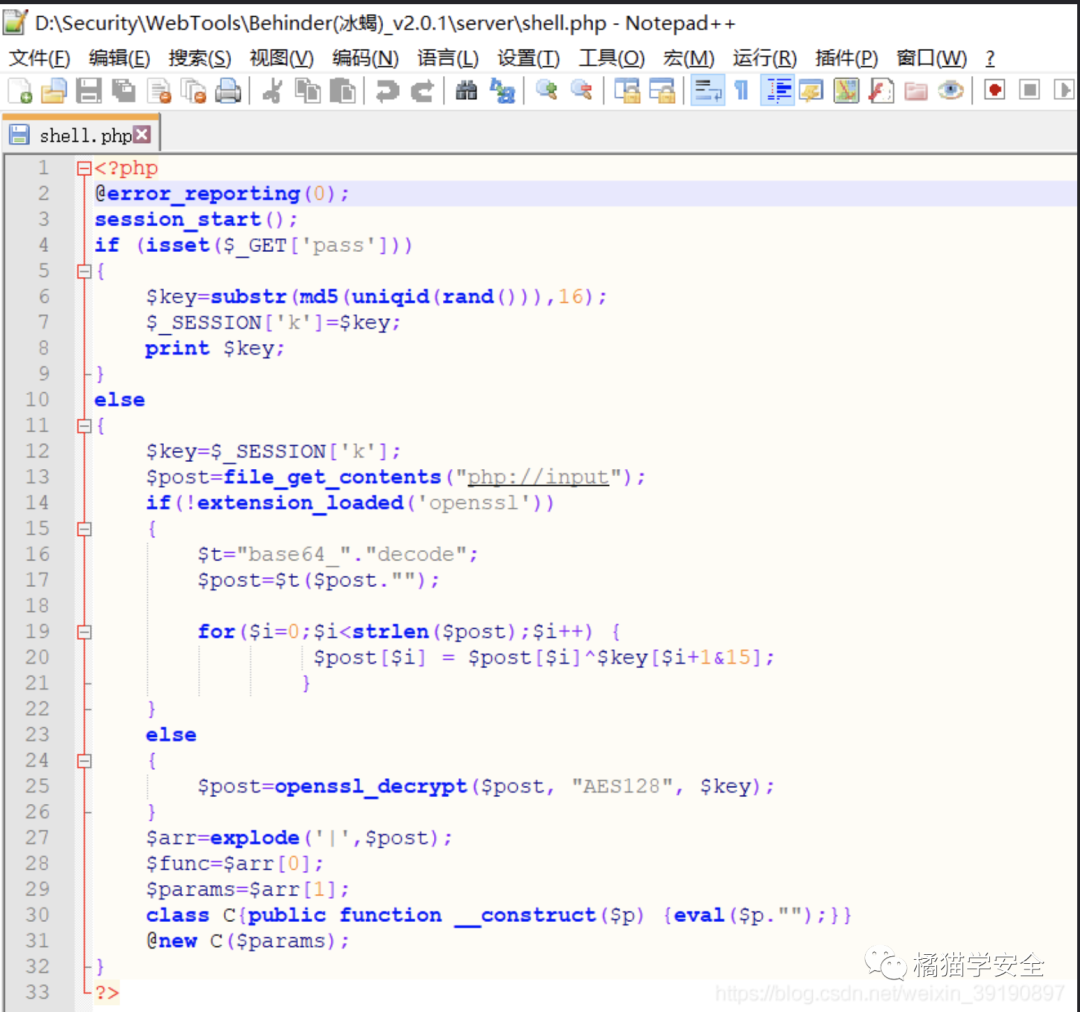The image size is (1080, 1012).
Task: Collapse the fold marker on line 15
Action: pos(84,529)
